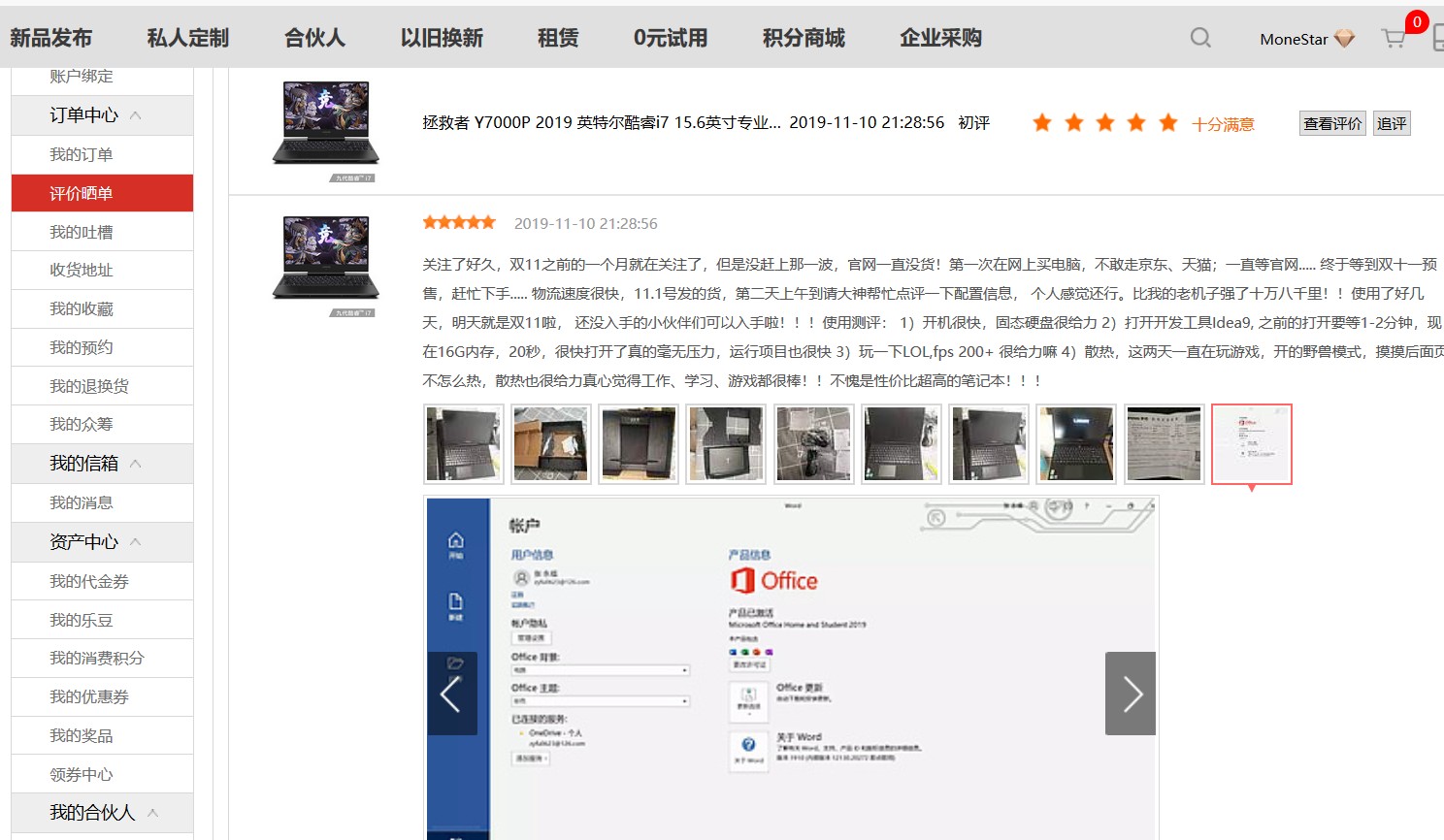Open 新品发布 in top navigation
The width and height of the screenshot is (1444, 840).
coord(50,38)
